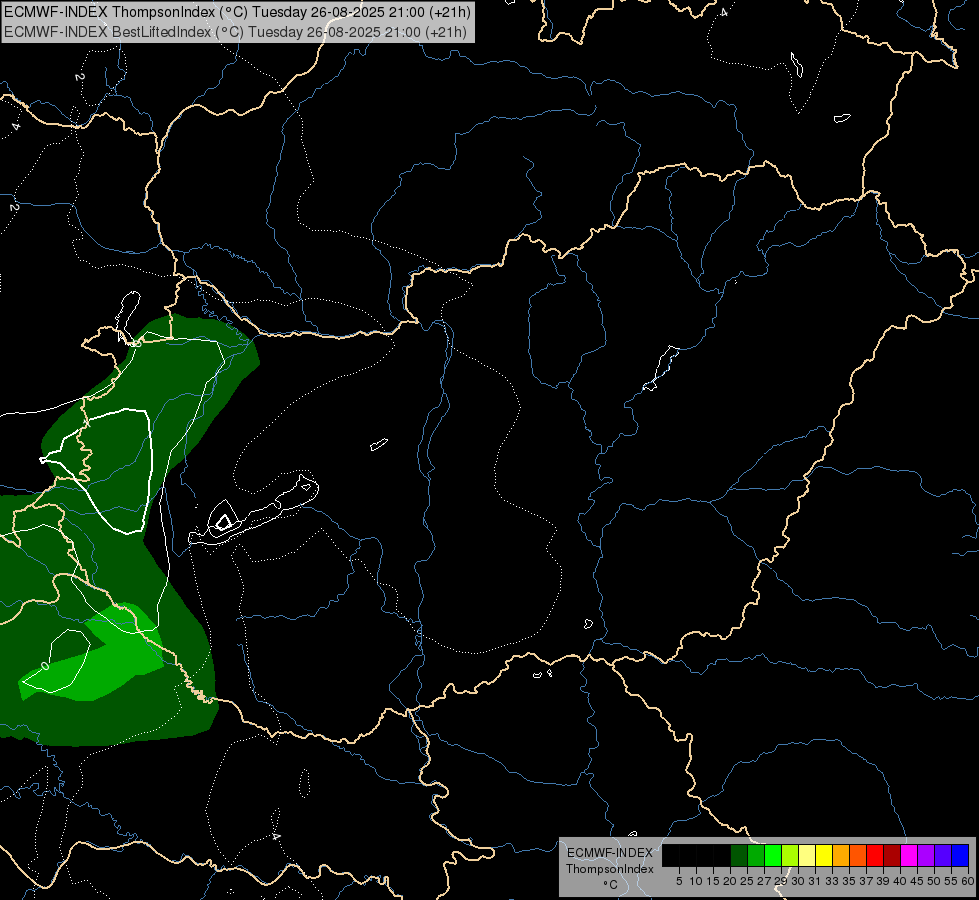Click the bright green 27-29 legend swatch
Viewport: 979px width, 900px height.
[x=773, y=855]
